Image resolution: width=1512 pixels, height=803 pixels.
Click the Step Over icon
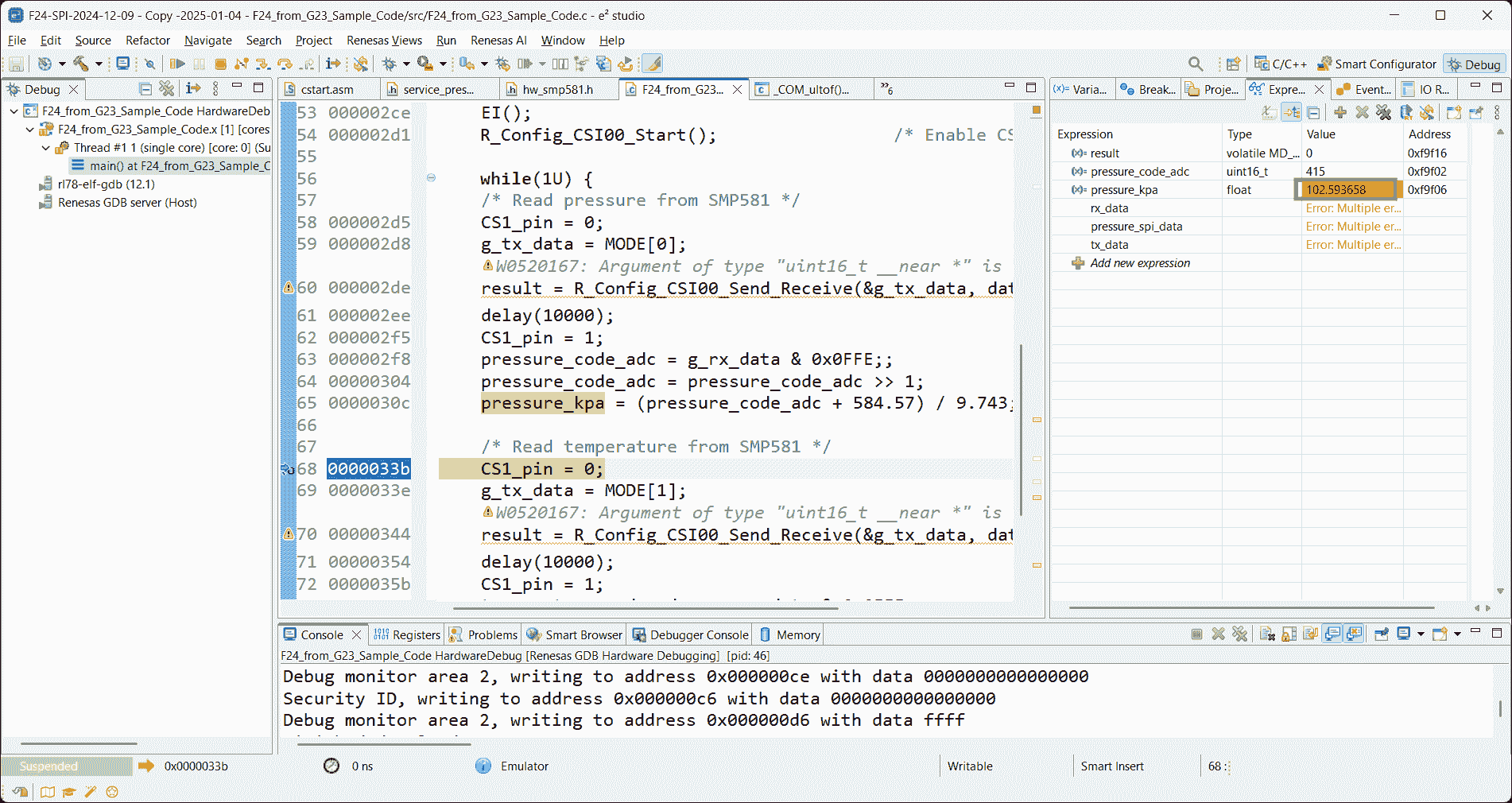[285, 64]
